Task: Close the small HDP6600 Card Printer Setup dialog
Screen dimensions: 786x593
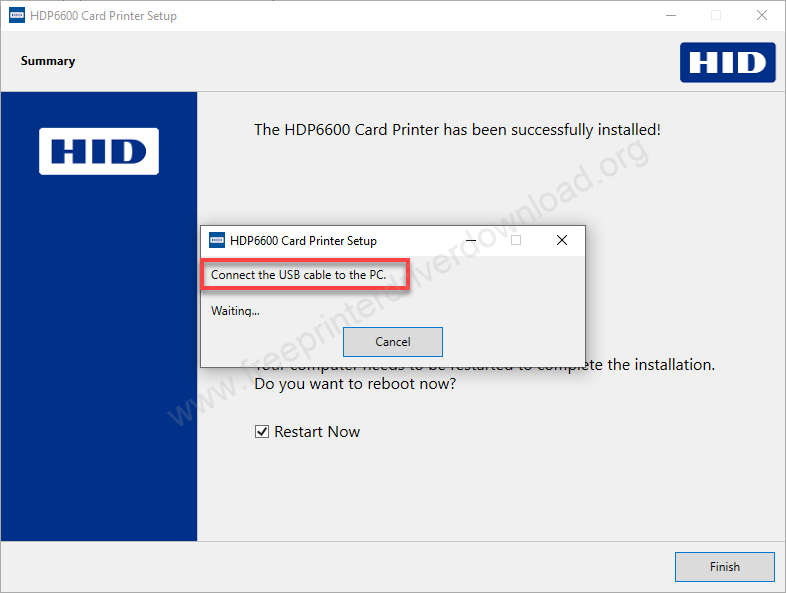Action: [562, 241]
